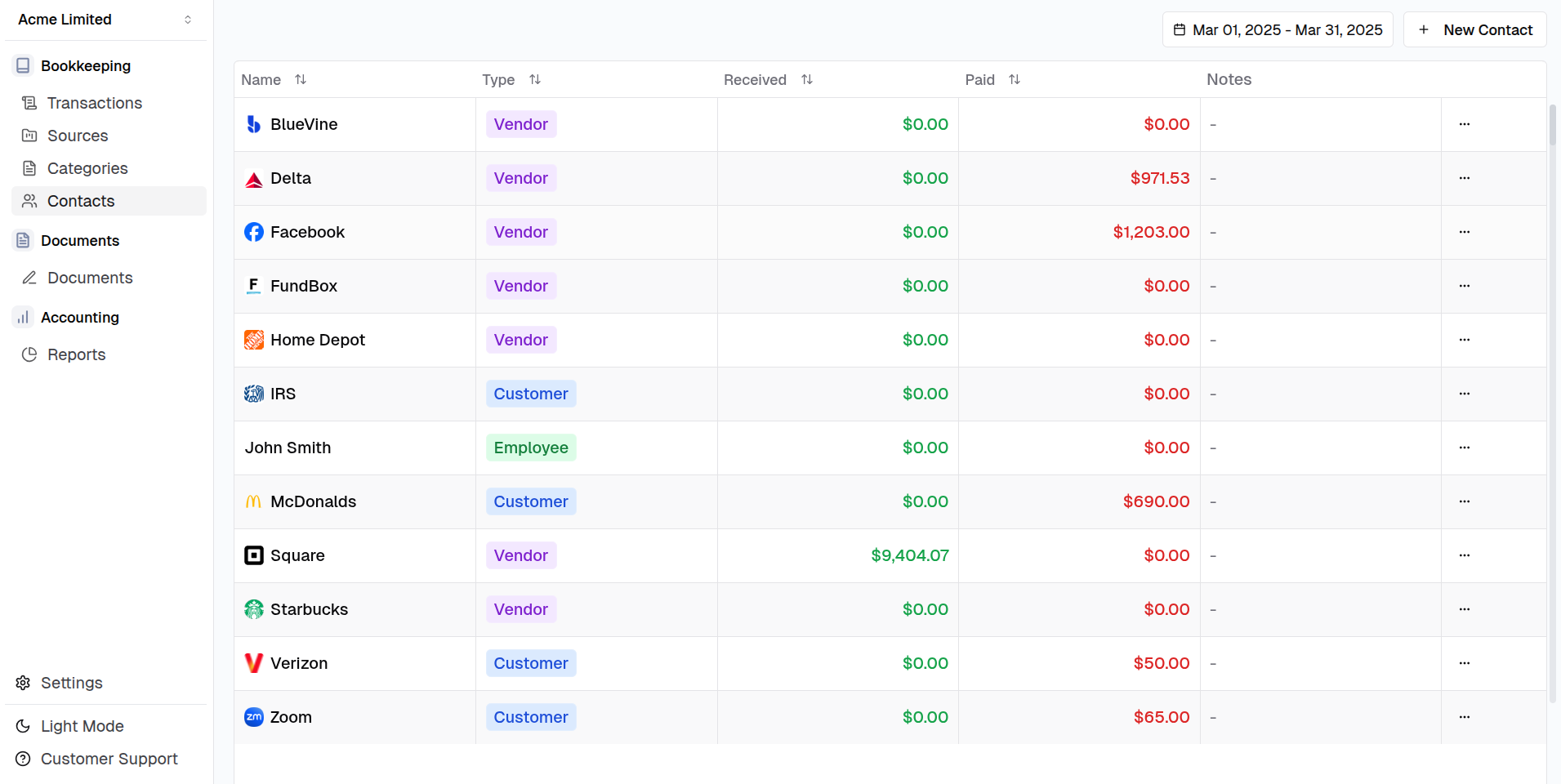Screen dimensions: 1561x784
Task: Open the more-options menu for FundBox
Action: [1465, 286]
